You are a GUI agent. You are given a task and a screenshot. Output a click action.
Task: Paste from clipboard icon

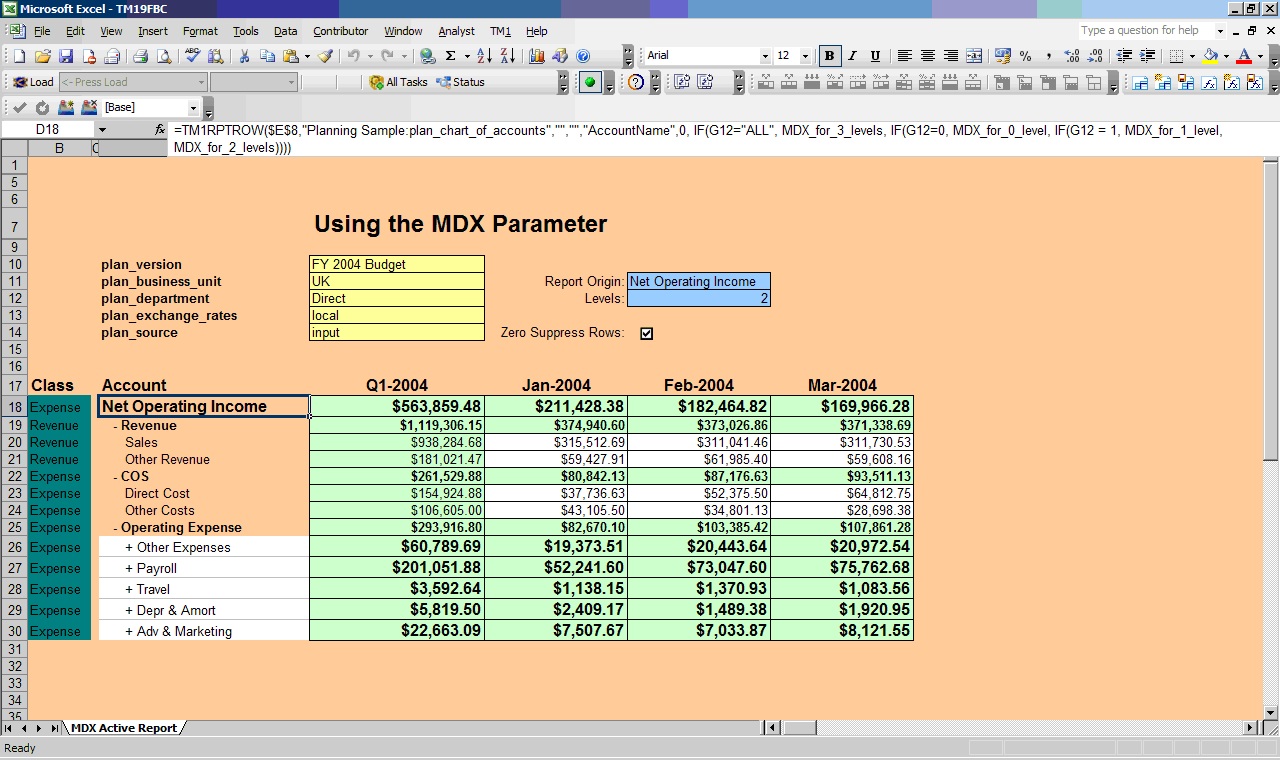290,56
